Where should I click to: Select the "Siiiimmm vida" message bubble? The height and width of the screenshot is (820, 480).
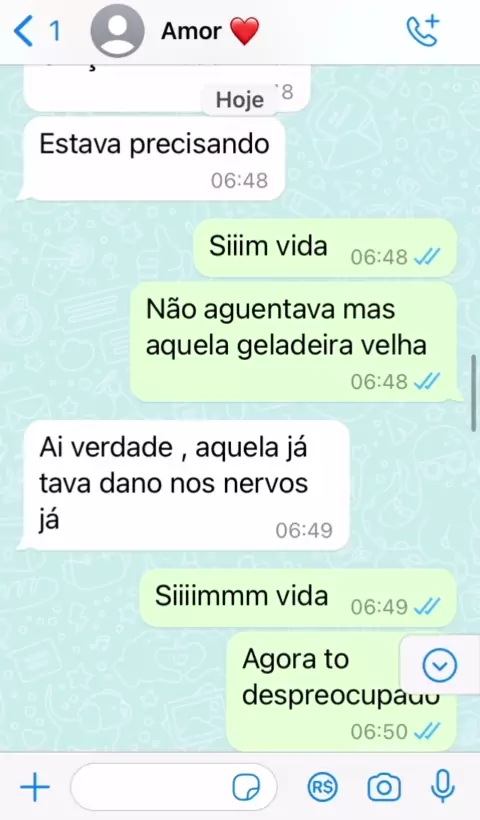[298, 598]
